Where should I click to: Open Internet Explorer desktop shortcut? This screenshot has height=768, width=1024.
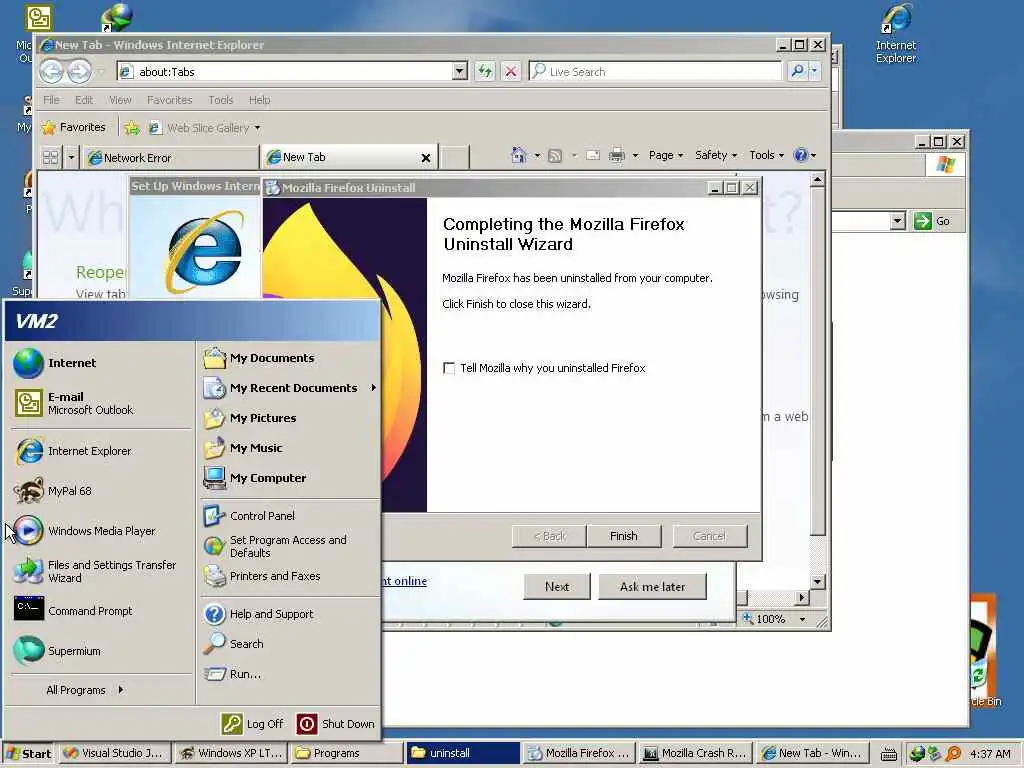[896, 33]
